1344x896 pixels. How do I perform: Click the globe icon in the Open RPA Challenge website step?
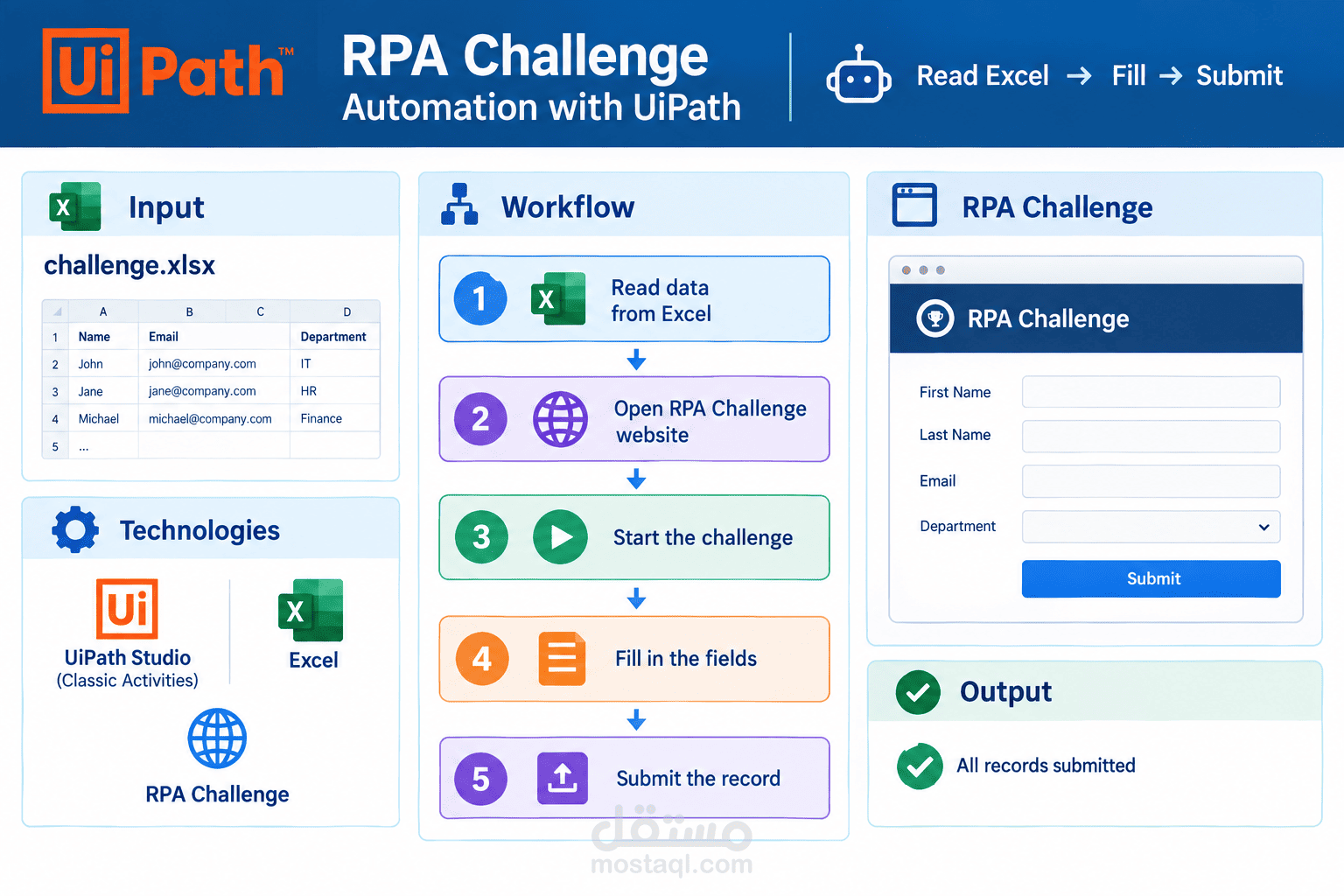pos(560,419)
